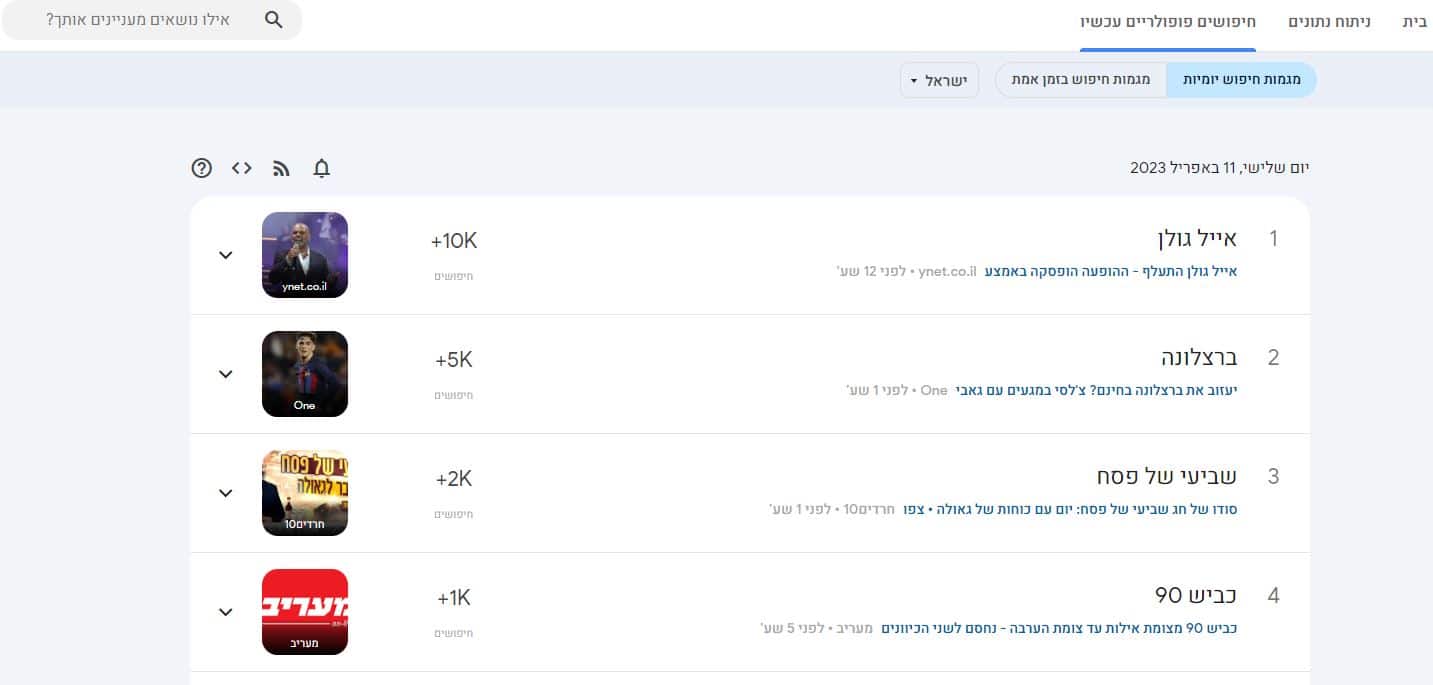Select the daily search trends toggle
Screen dimensions: 1433x685
[x=1241, y=80]
